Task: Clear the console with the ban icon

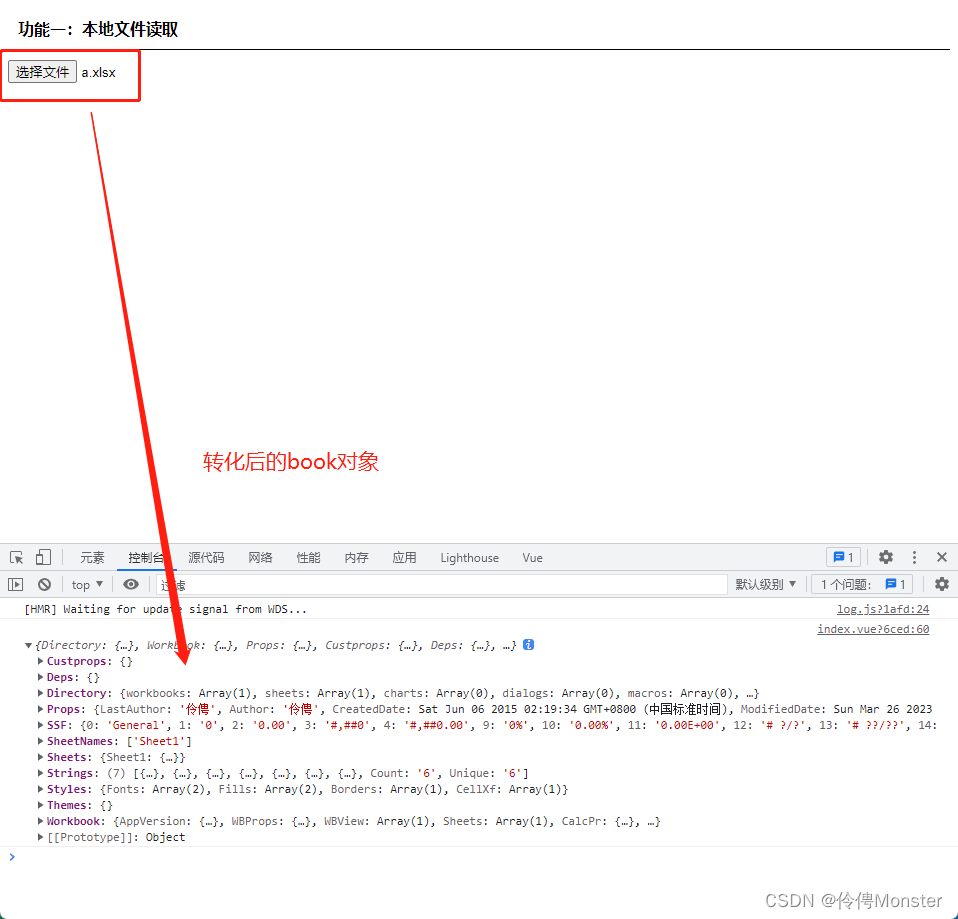Action: 45,585
